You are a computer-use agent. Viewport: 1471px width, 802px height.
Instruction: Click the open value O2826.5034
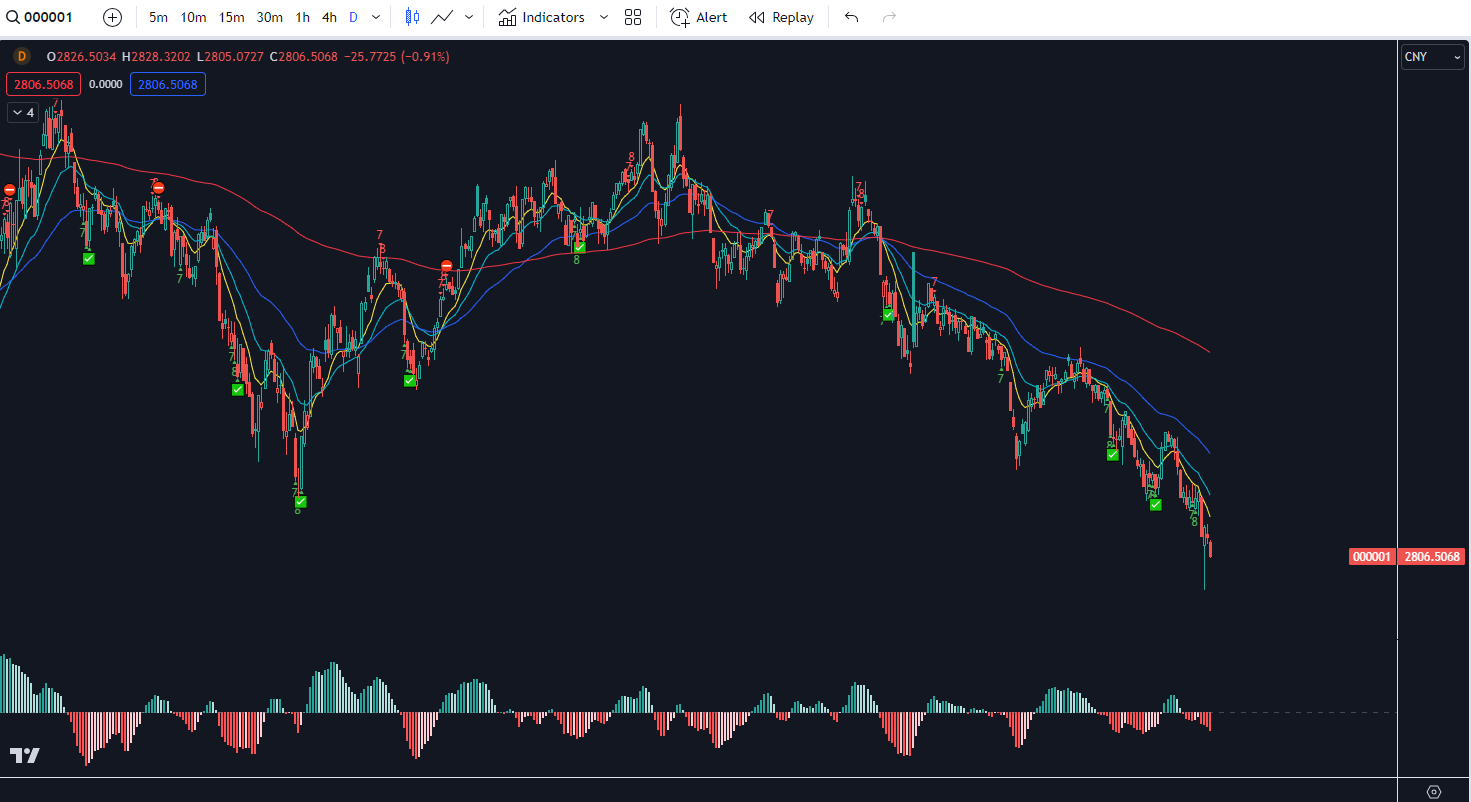(83, 57)
